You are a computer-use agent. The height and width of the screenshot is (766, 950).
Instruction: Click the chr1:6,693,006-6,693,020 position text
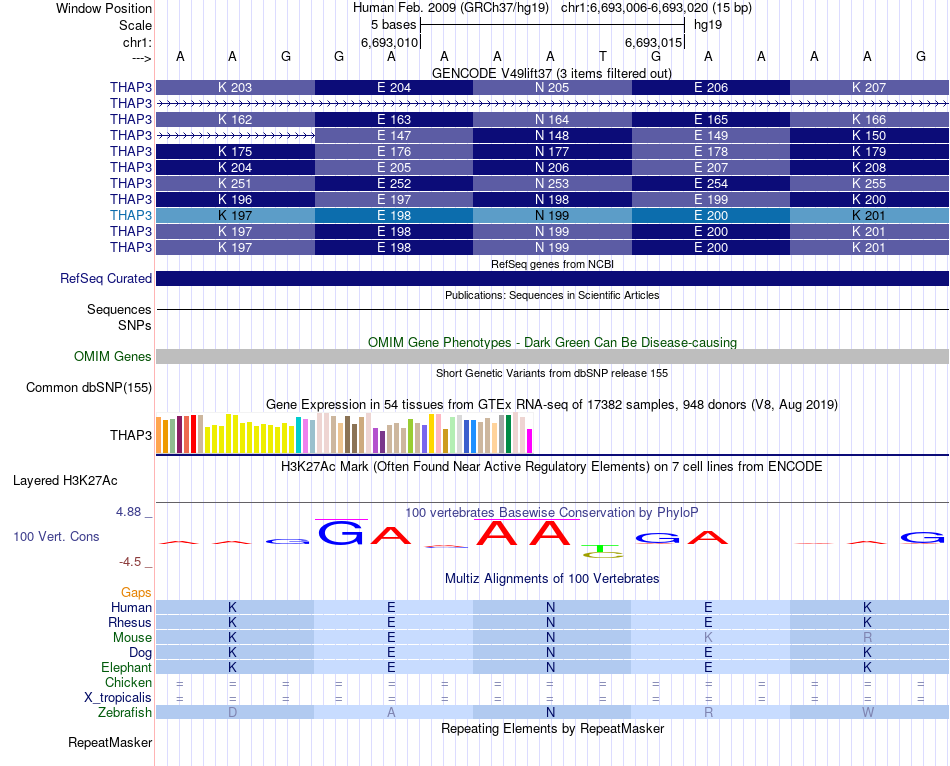(656, 8)
